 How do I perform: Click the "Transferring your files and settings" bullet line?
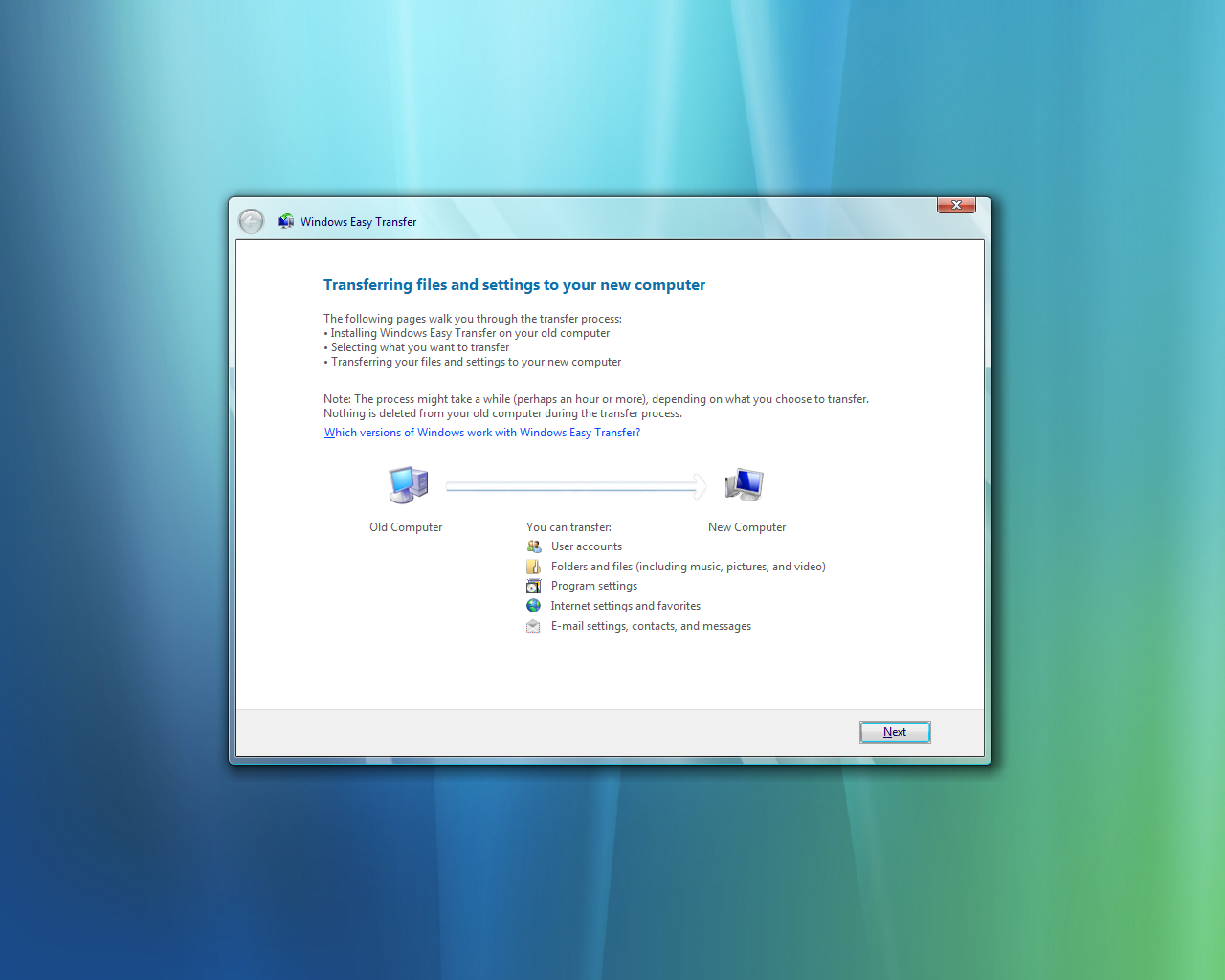coord(472,362)
